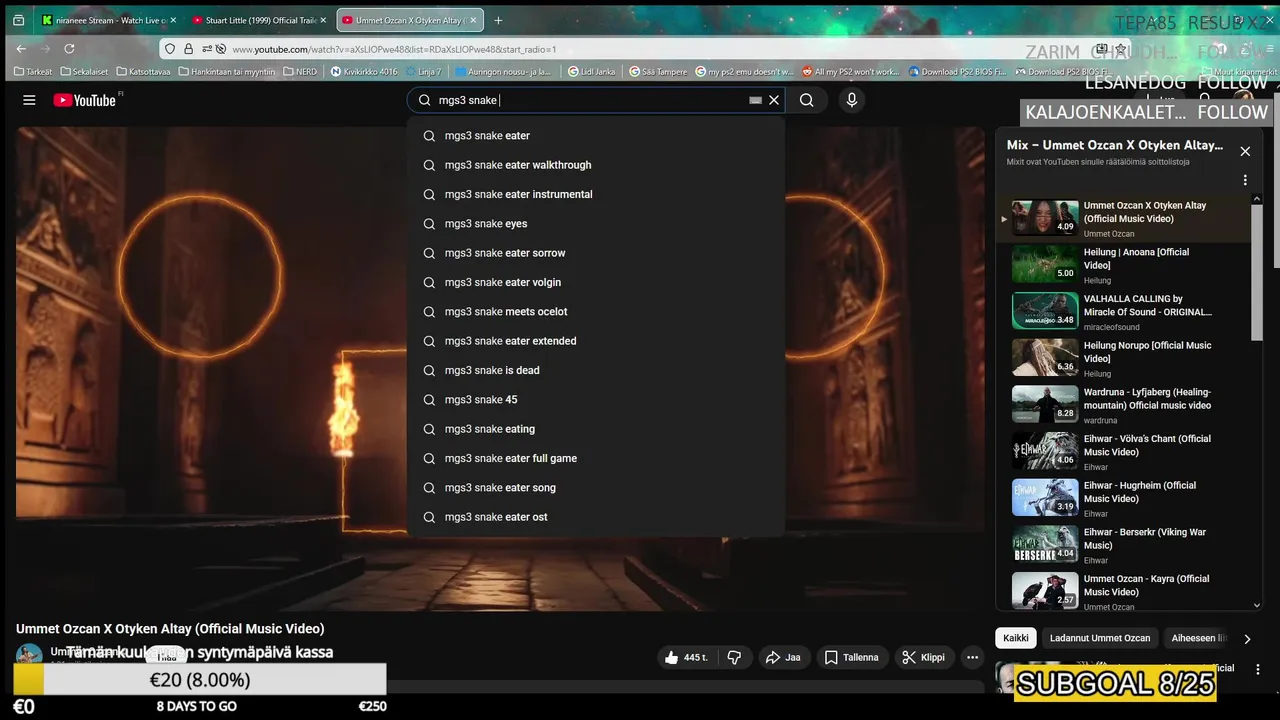
Task: Choose suggestion mgs3 snake meets ocelot
Action: (596, 312)
